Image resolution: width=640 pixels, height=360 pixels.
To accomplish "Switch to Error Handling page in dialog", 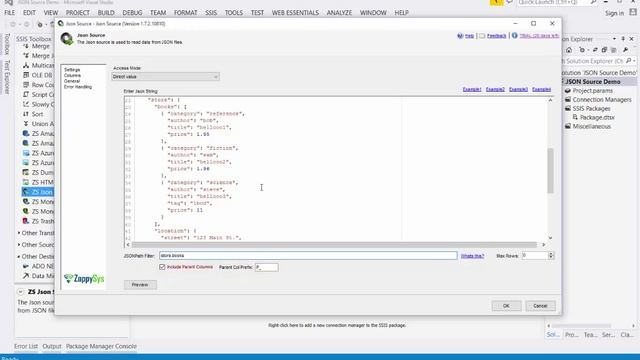I will (78, 87).
